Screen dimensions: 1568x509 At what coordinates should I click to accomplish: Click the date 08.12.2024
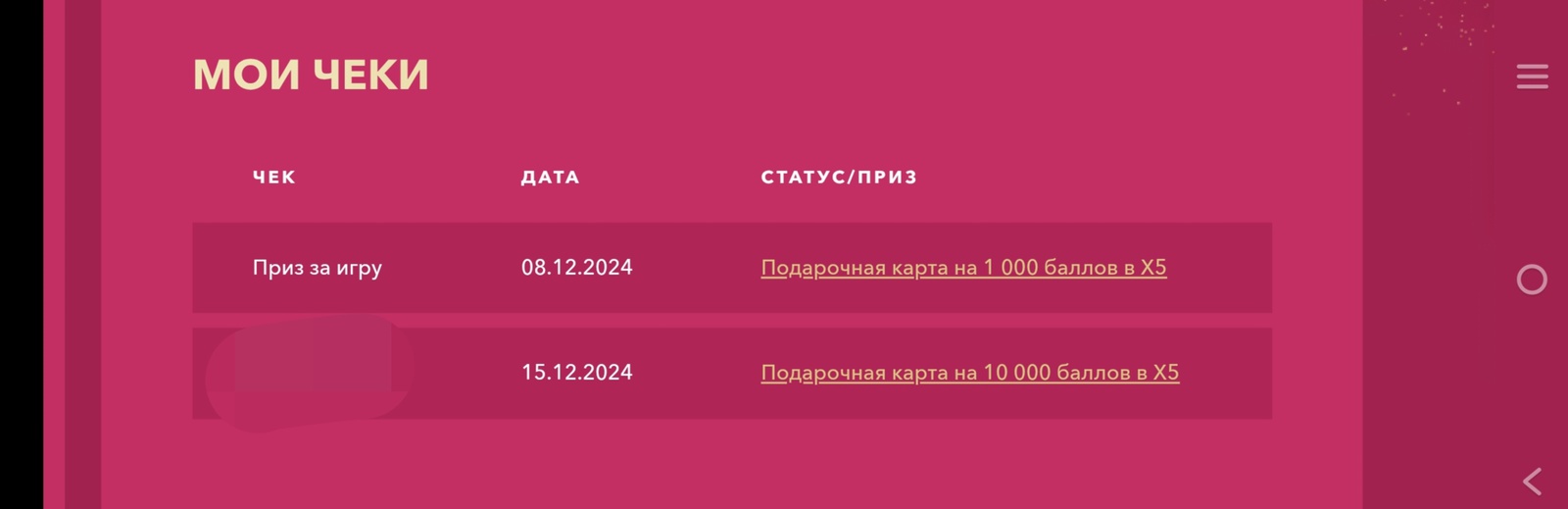576,268
